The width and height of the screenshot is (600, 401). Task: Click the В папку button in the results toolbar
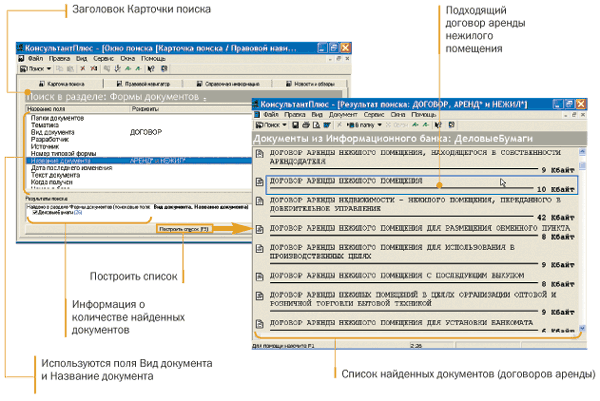click(x=361, y=125)
